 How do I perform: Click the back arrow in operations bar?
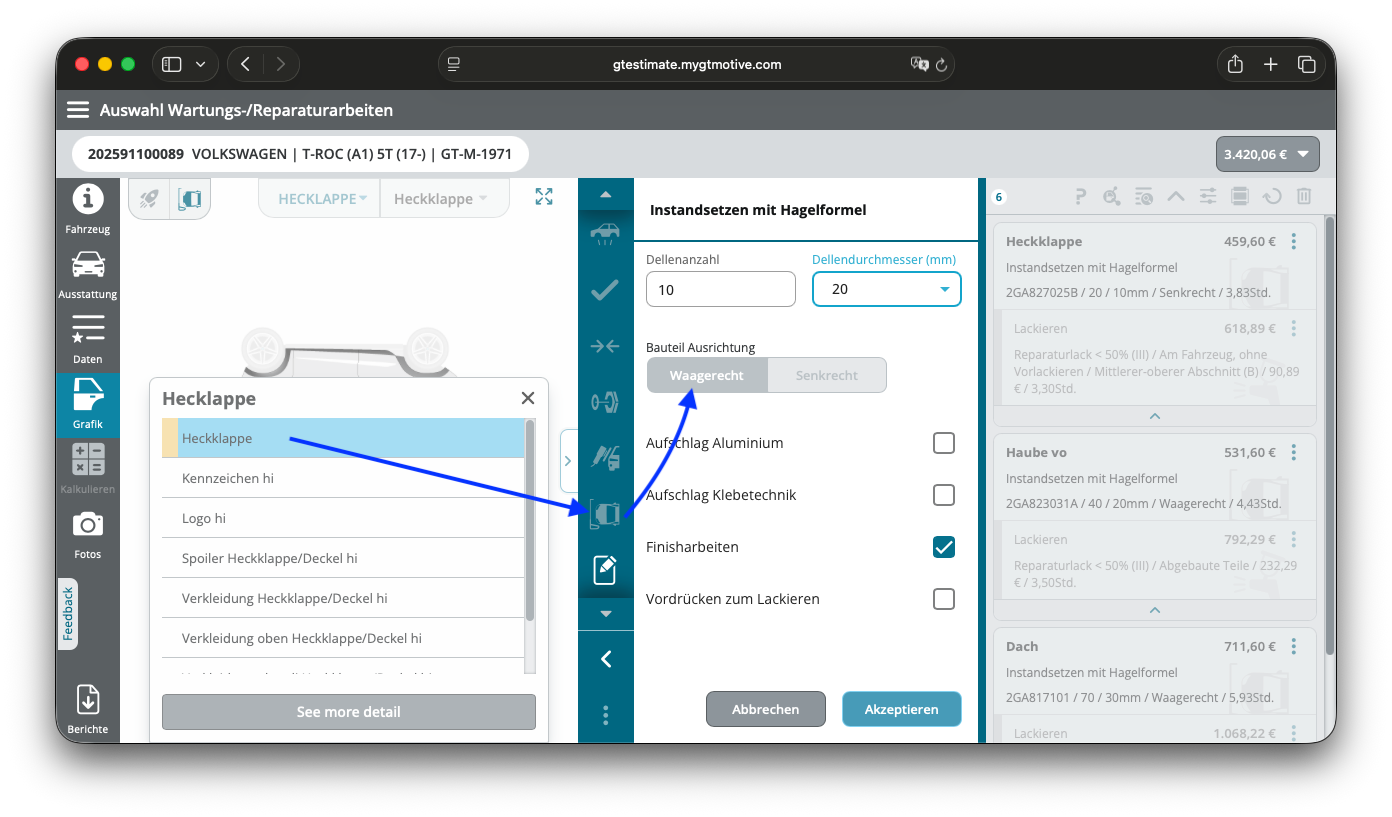tap(606, 659)
